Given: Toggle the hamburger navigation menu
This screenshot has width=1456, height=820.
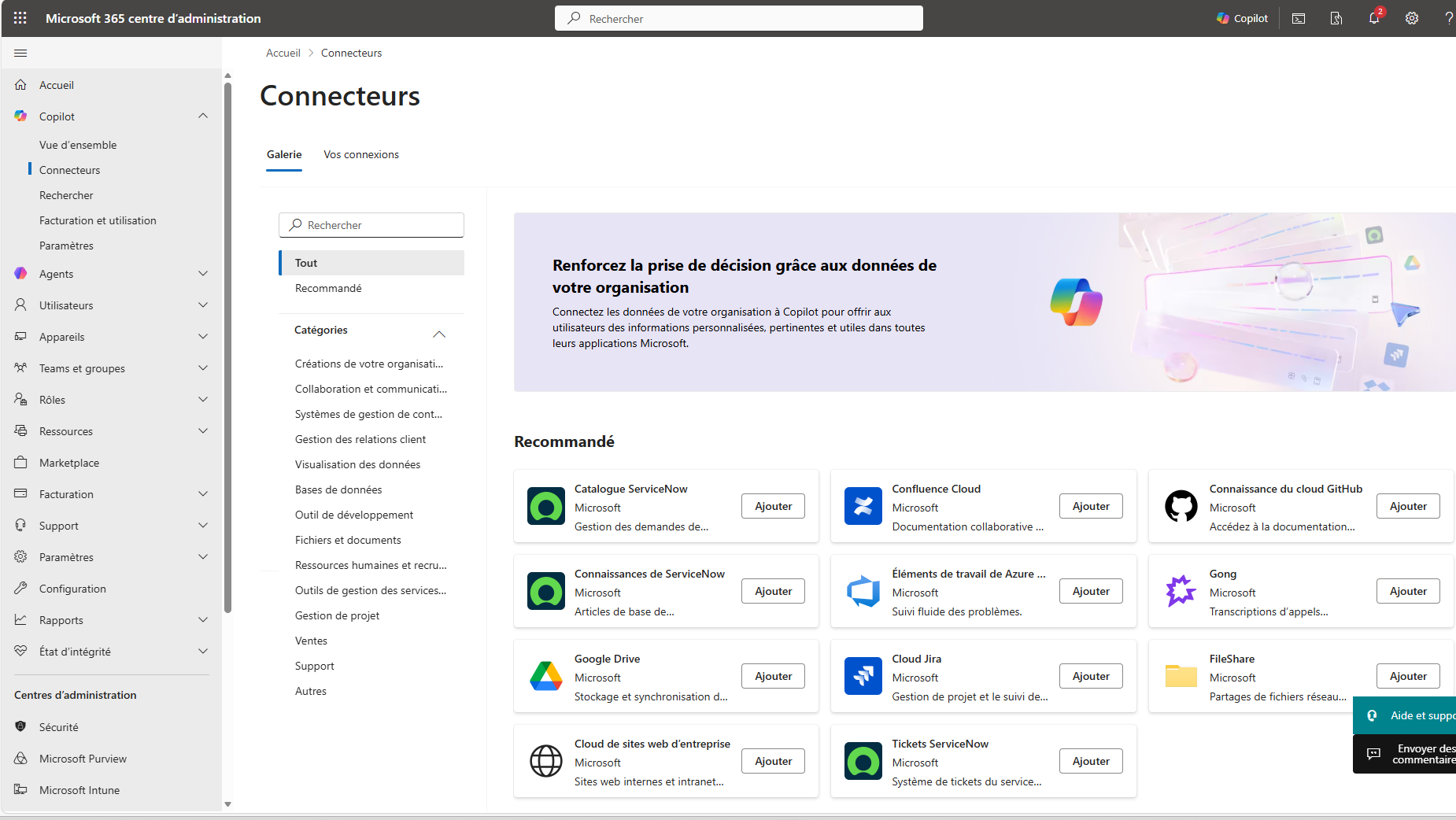Looking at the screenshot, I should point(21,54).
